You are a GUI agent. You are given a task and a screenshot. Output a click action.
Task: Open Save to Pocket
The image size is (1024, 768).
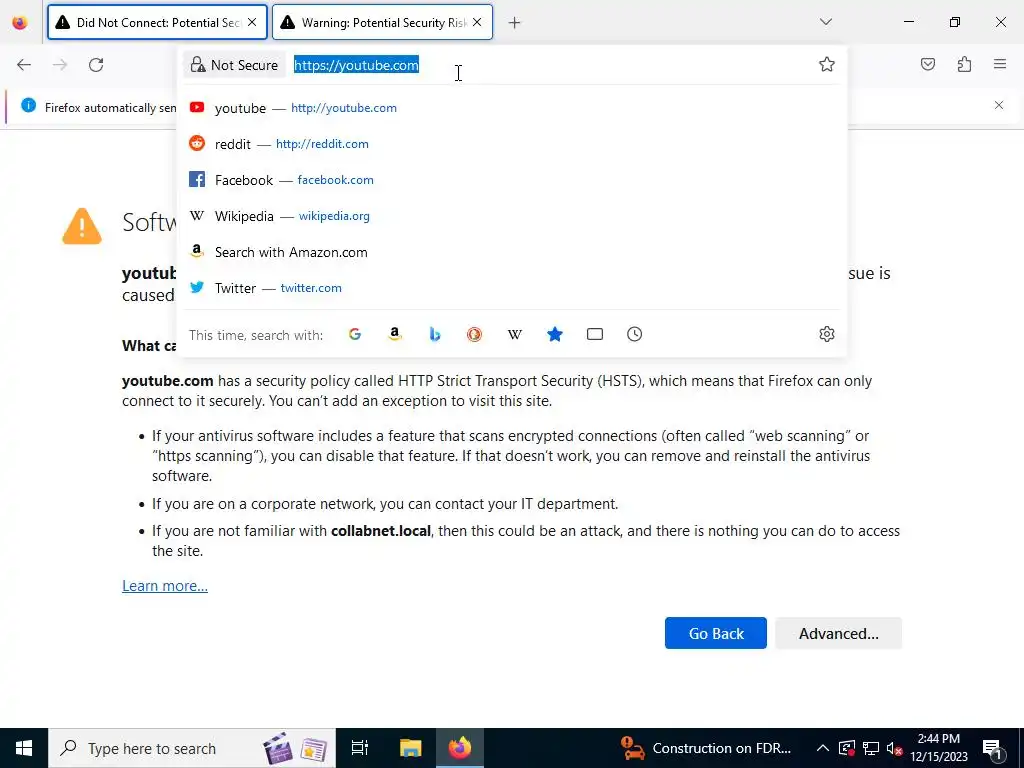coord(927,64)
